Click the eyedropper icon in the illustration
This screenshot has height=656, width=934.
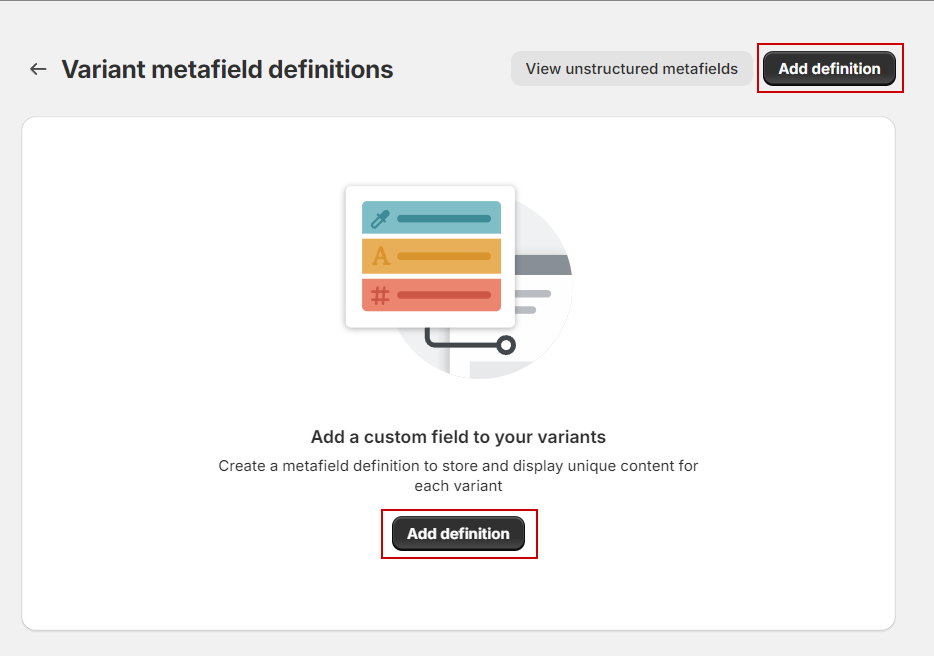click(x=380, y=218)
